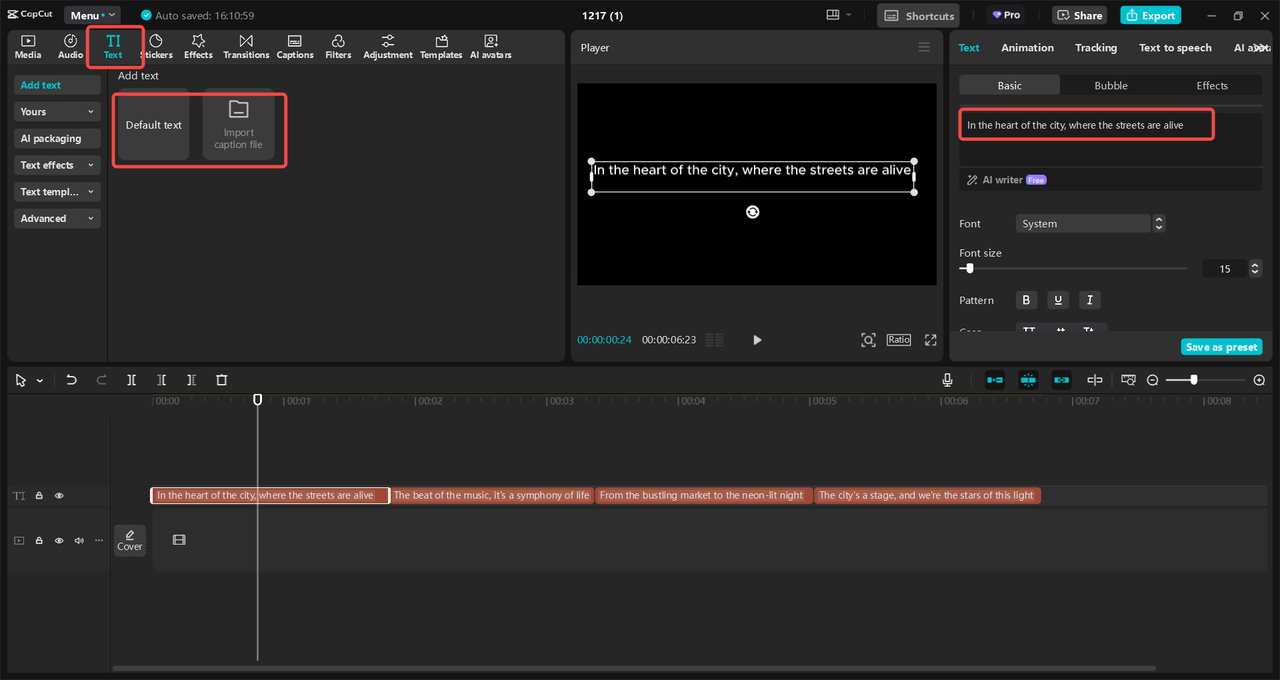Undo the last action
Screen dimensions: 1280x680
71,380
